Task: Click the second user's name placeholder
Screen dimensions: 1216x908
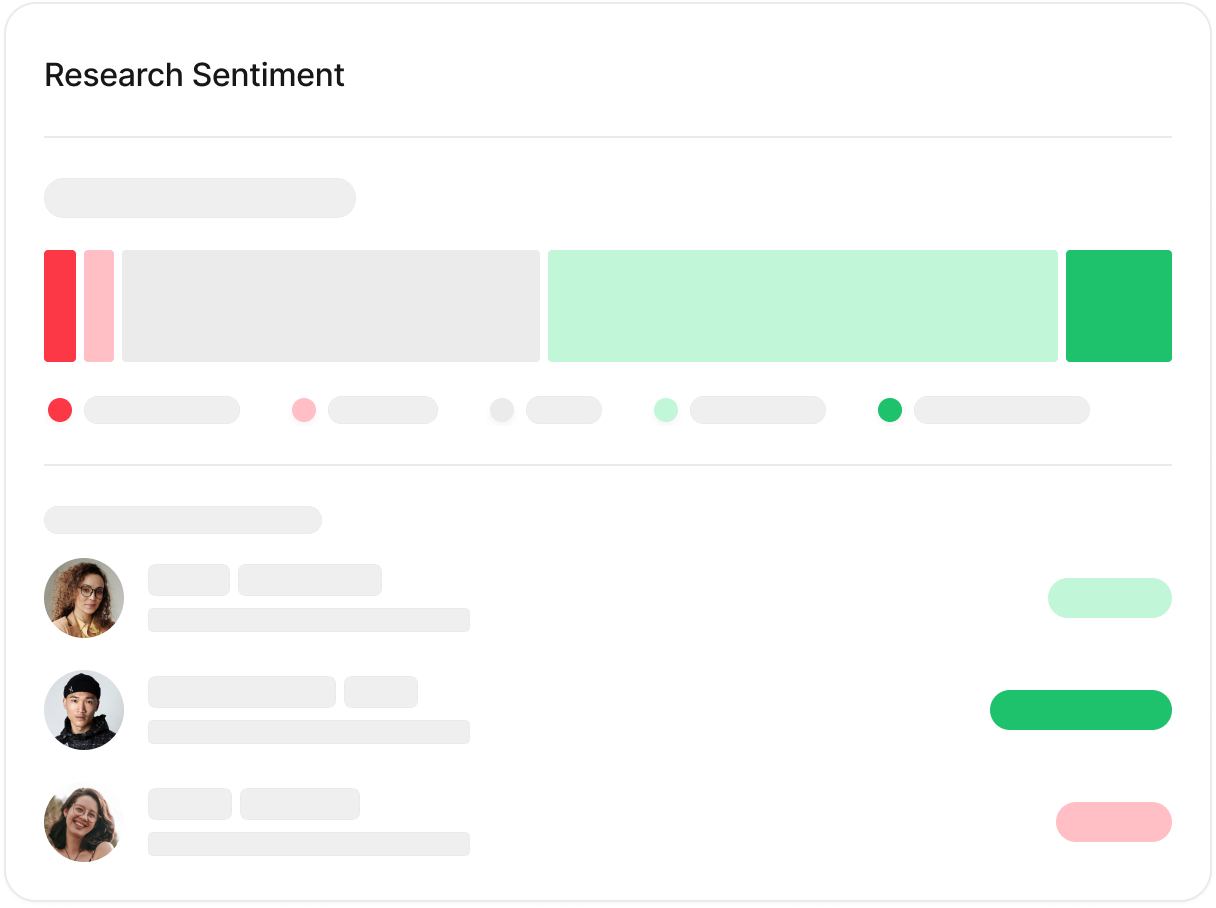Action: tap(241, 692)
